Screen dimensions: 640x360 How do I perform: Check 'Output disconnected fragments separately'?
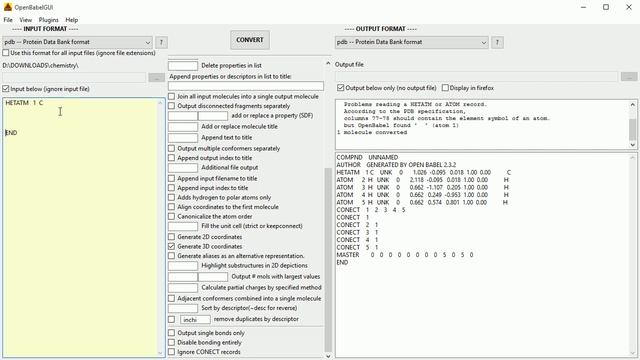tap(171, 106)
